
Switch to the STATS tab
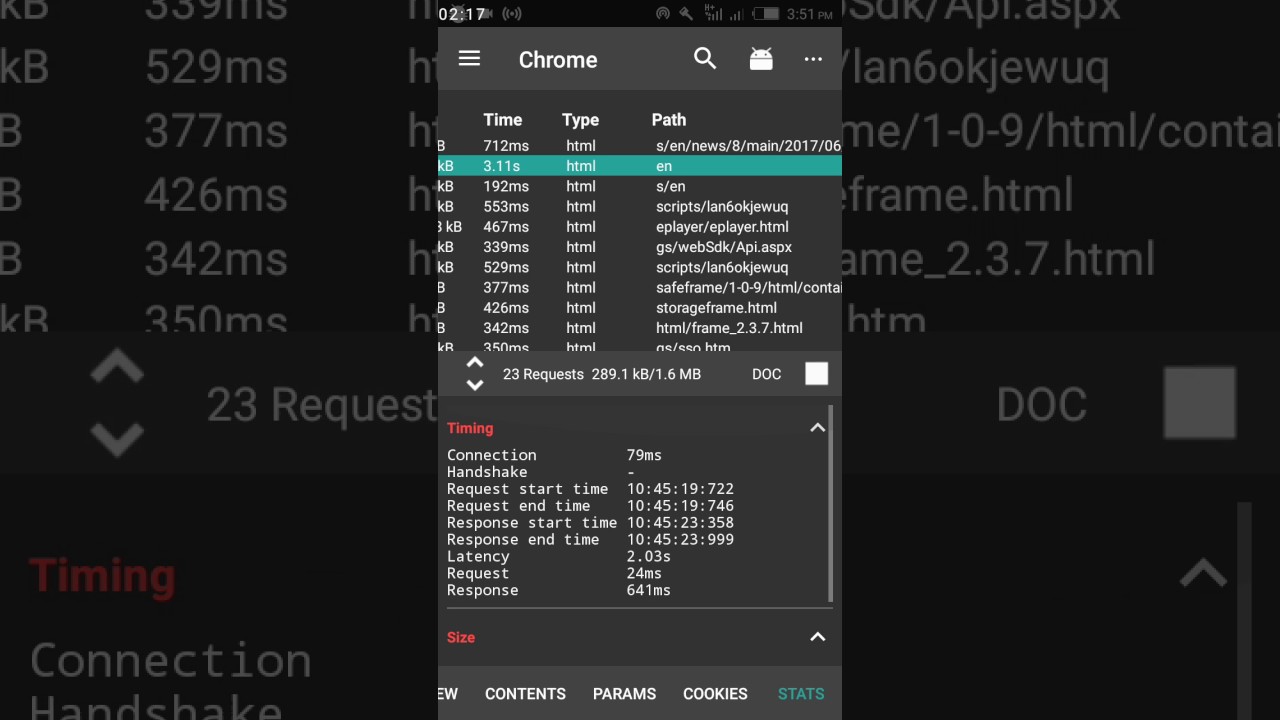(x=801, y=694)
